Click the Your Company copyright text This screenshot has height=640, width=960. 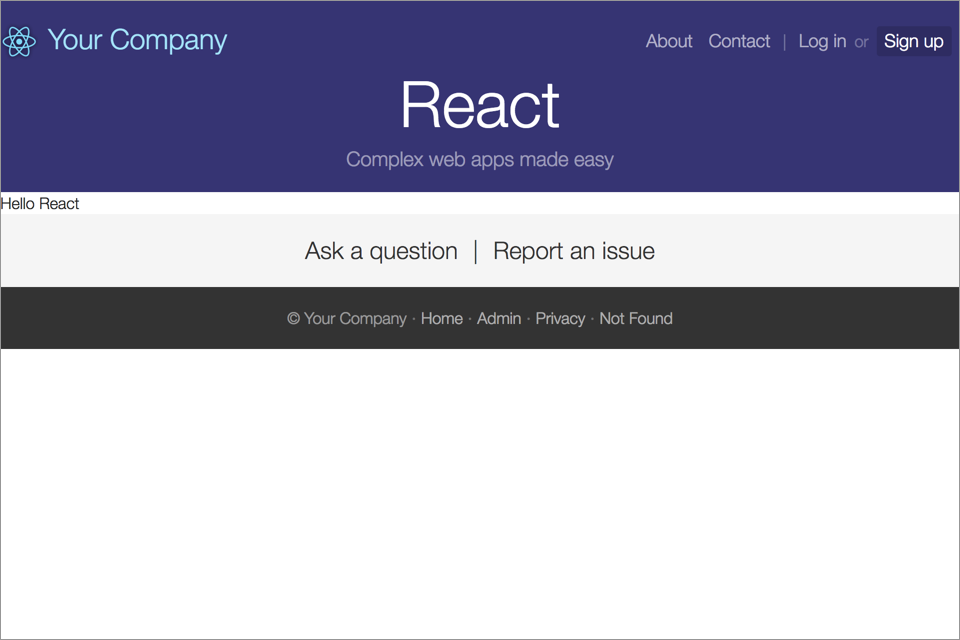[347, 318]
